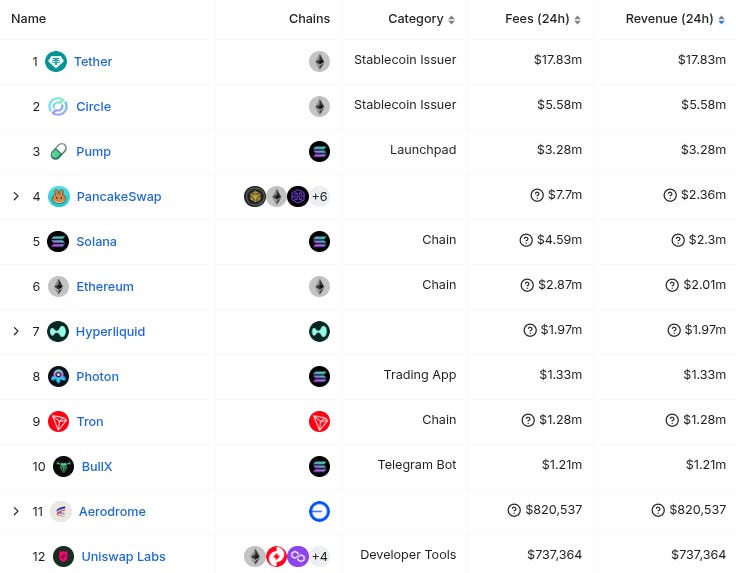Click the Ethereum logo beside the Ethereum name
This screenshot has width=736, height=573.
click(59, 286)
